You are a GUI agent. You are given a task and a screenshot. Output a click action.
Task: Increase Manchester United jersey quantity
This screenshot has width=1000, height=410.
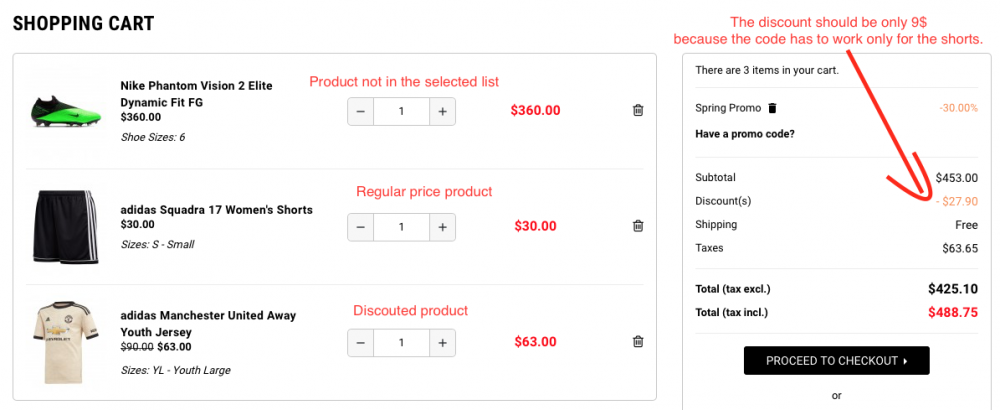pyautogui.click(x=442, y=342)
